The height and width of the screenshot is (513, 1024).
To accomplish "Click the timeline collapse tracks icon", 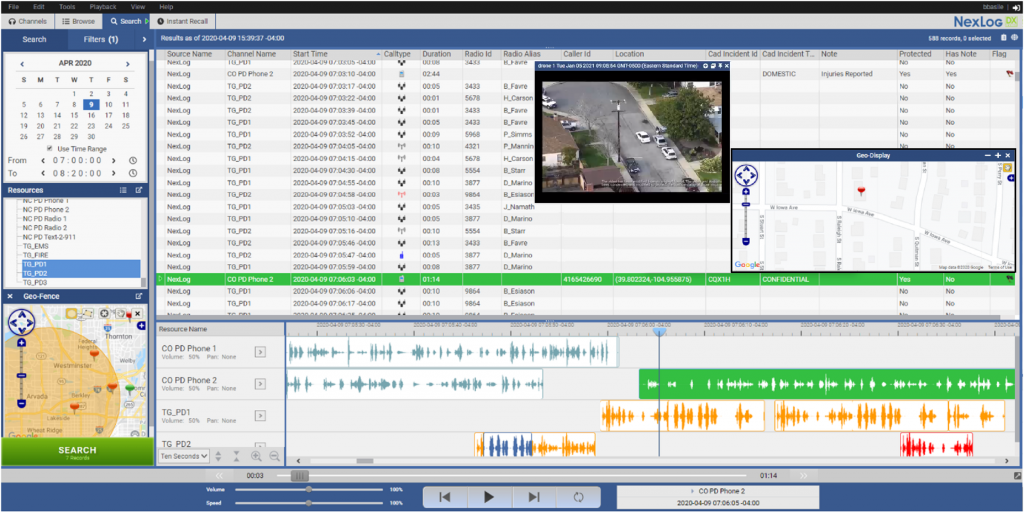I will [236, 457].
